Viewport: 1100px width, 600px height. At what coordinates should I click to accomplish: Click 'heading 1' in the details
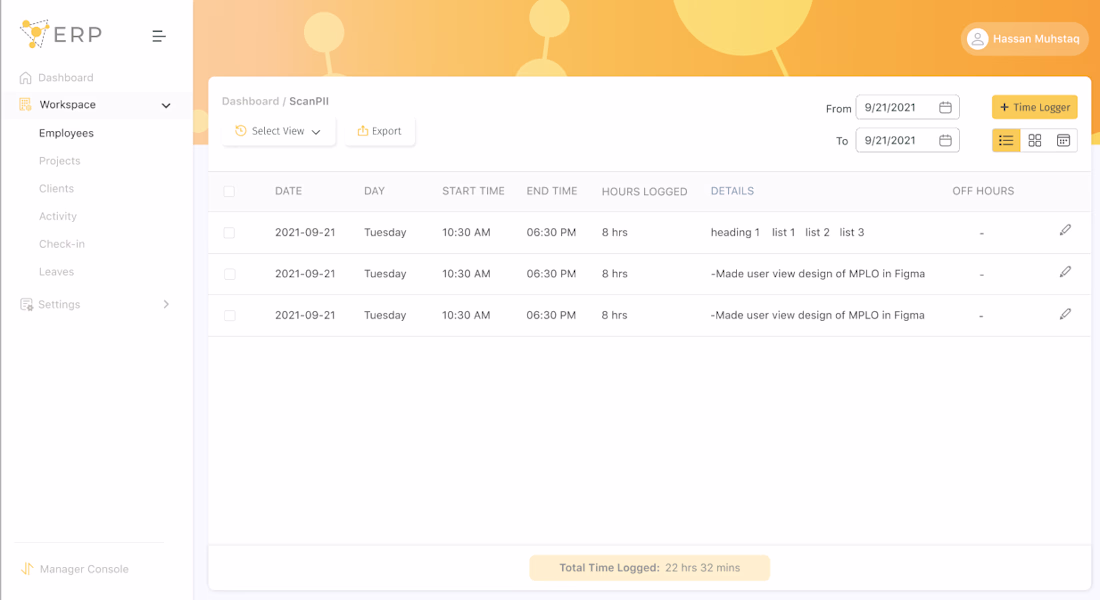click(735, 232)
